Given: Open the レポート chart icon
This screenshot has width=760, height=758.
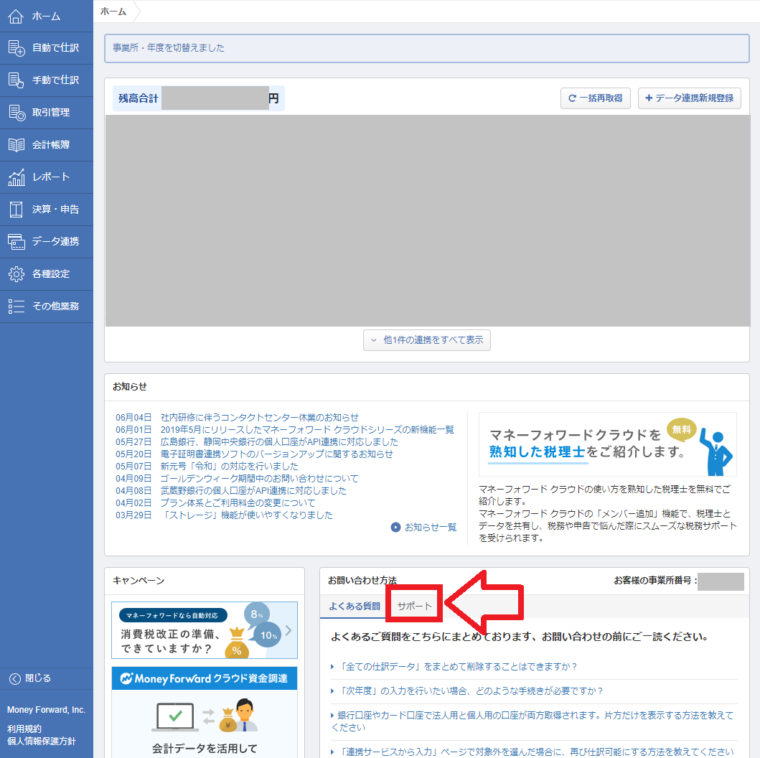Looking at the screenshot, I should click(16, 177).
